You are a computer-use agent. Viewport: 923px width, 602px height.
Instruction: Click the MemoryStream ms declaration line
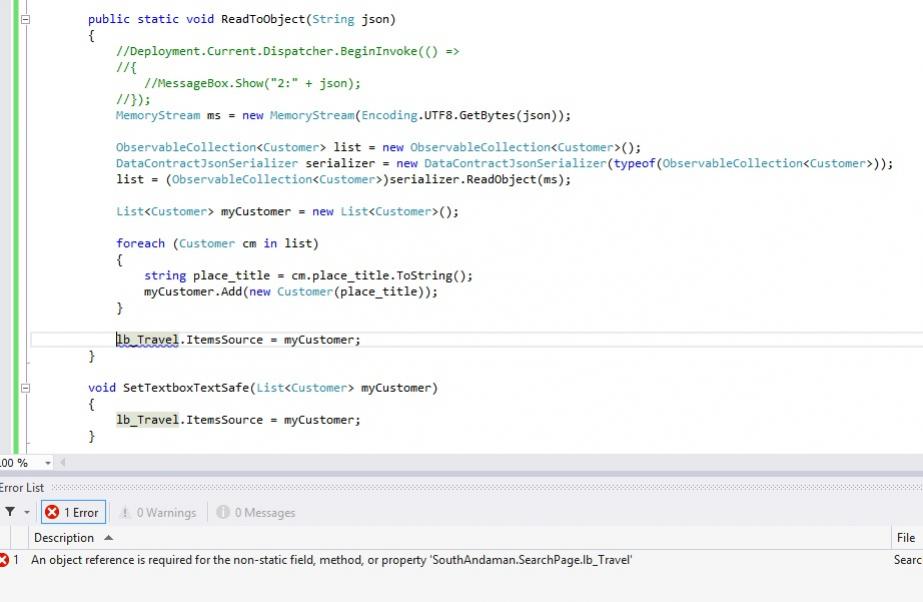(343, 115)
